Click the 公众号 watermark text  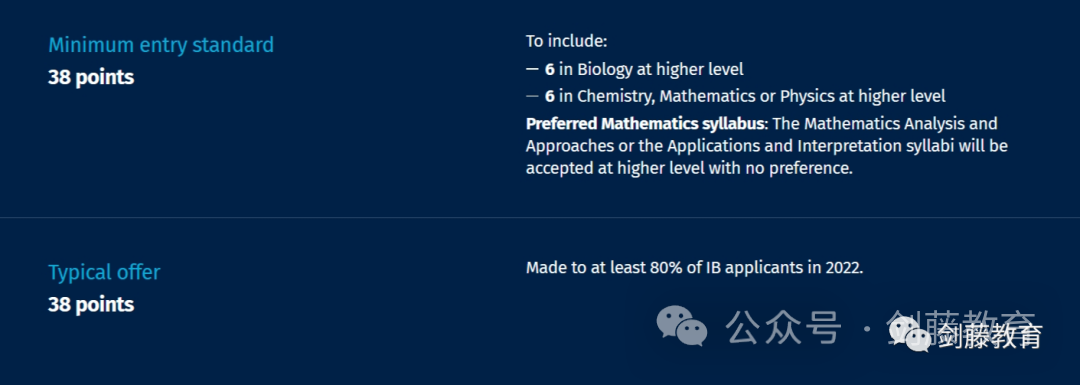(x=784, y=326)
